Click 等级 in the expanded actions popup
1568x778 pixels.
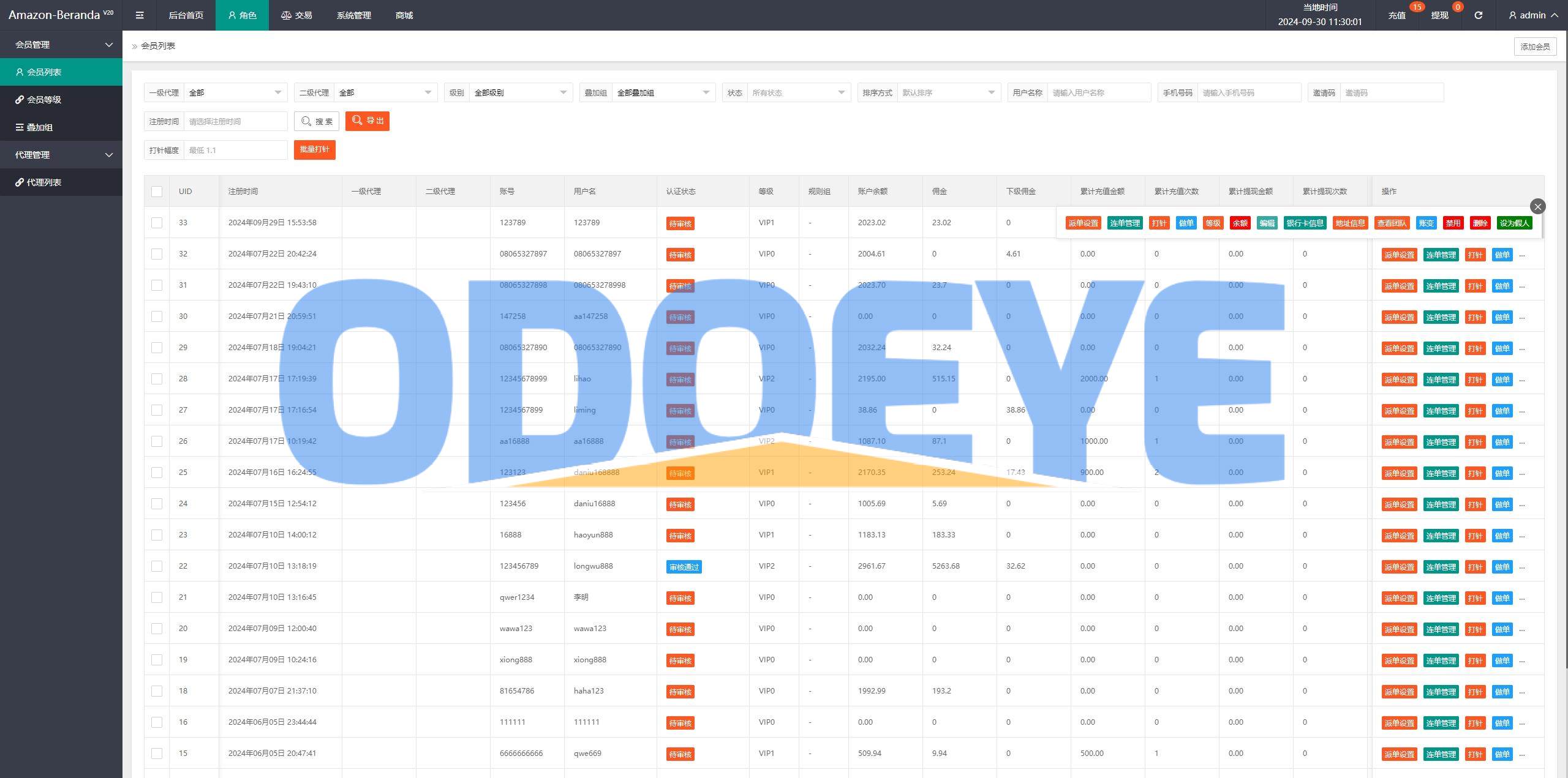point(1213,223)
